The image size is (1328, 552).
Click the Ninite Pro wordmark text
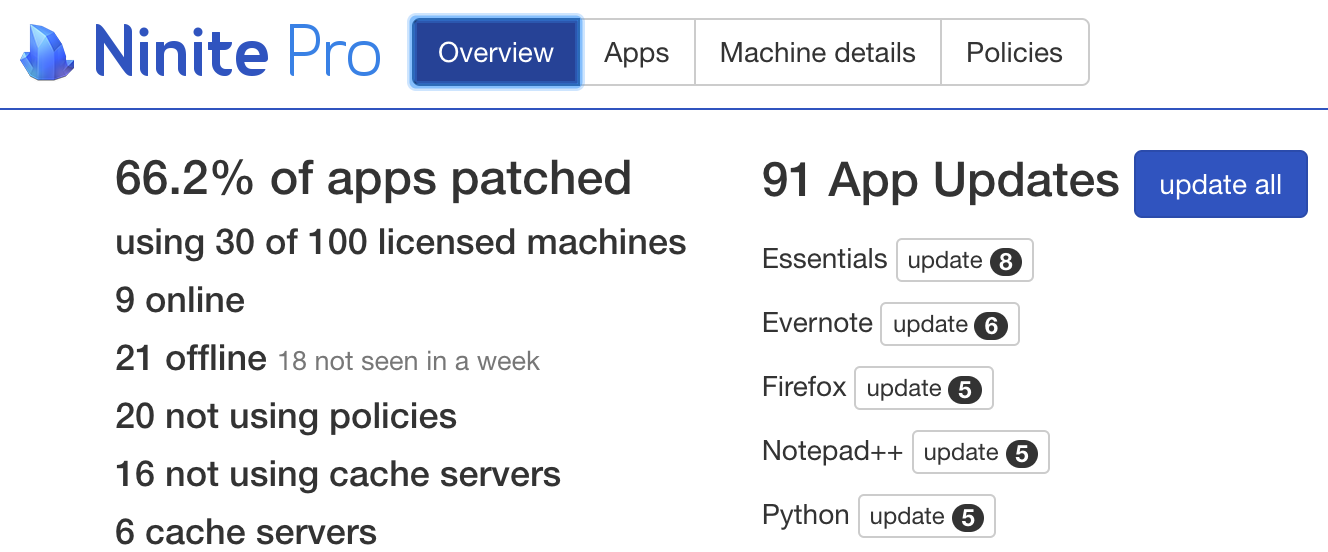[x=237, y=52]
